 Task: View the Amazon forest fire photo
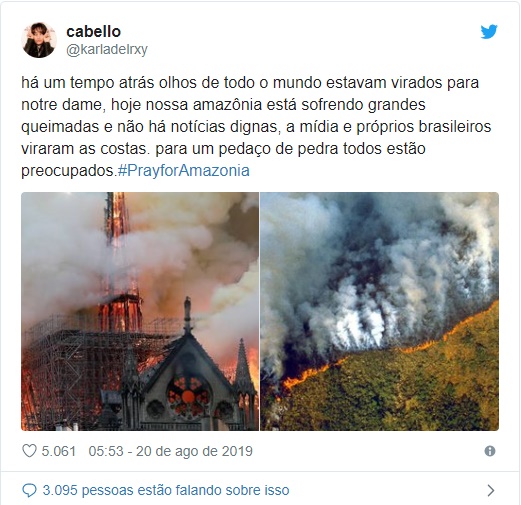click(x=379, y=311)
